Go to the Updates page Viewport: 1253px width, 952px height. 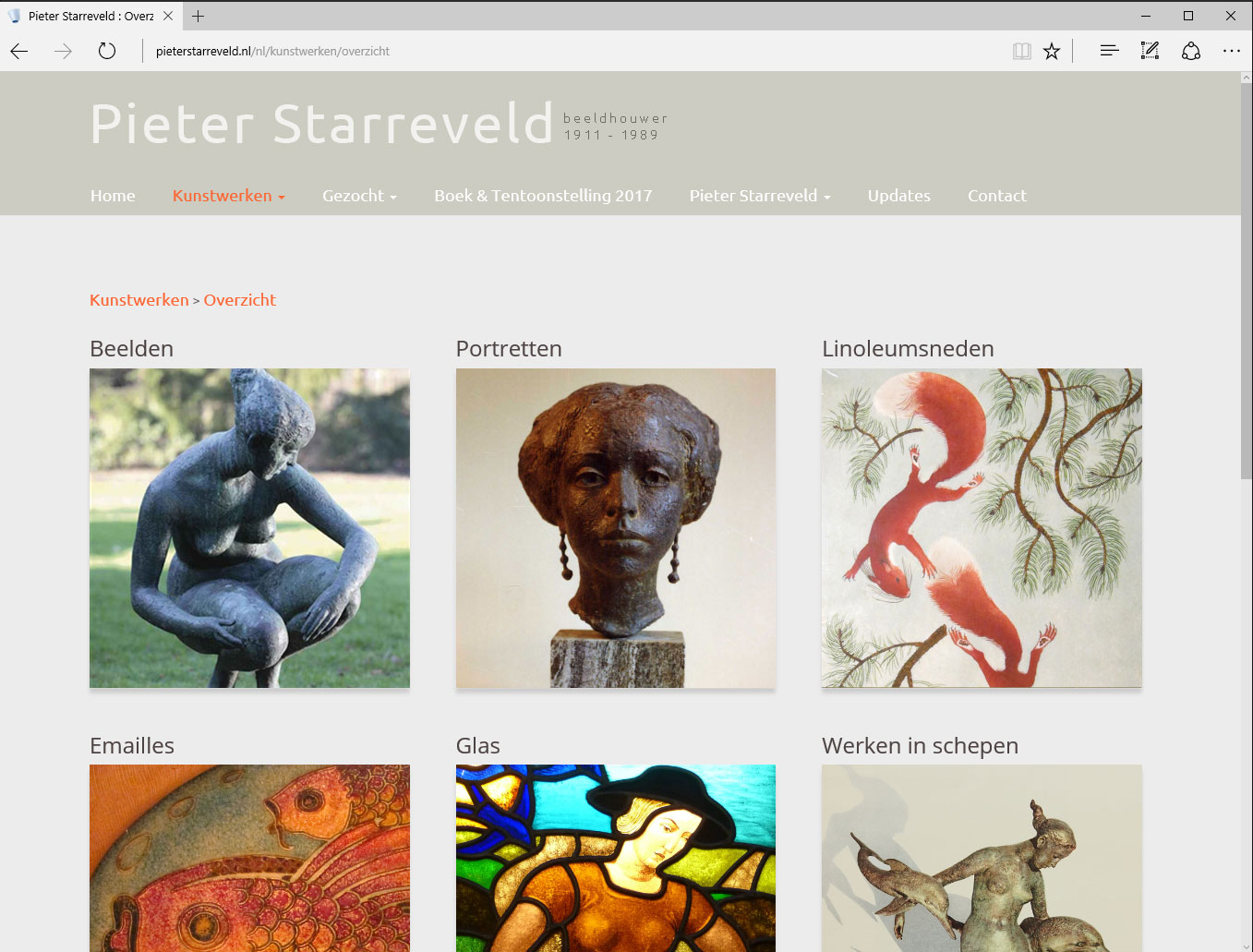[899, 196]
